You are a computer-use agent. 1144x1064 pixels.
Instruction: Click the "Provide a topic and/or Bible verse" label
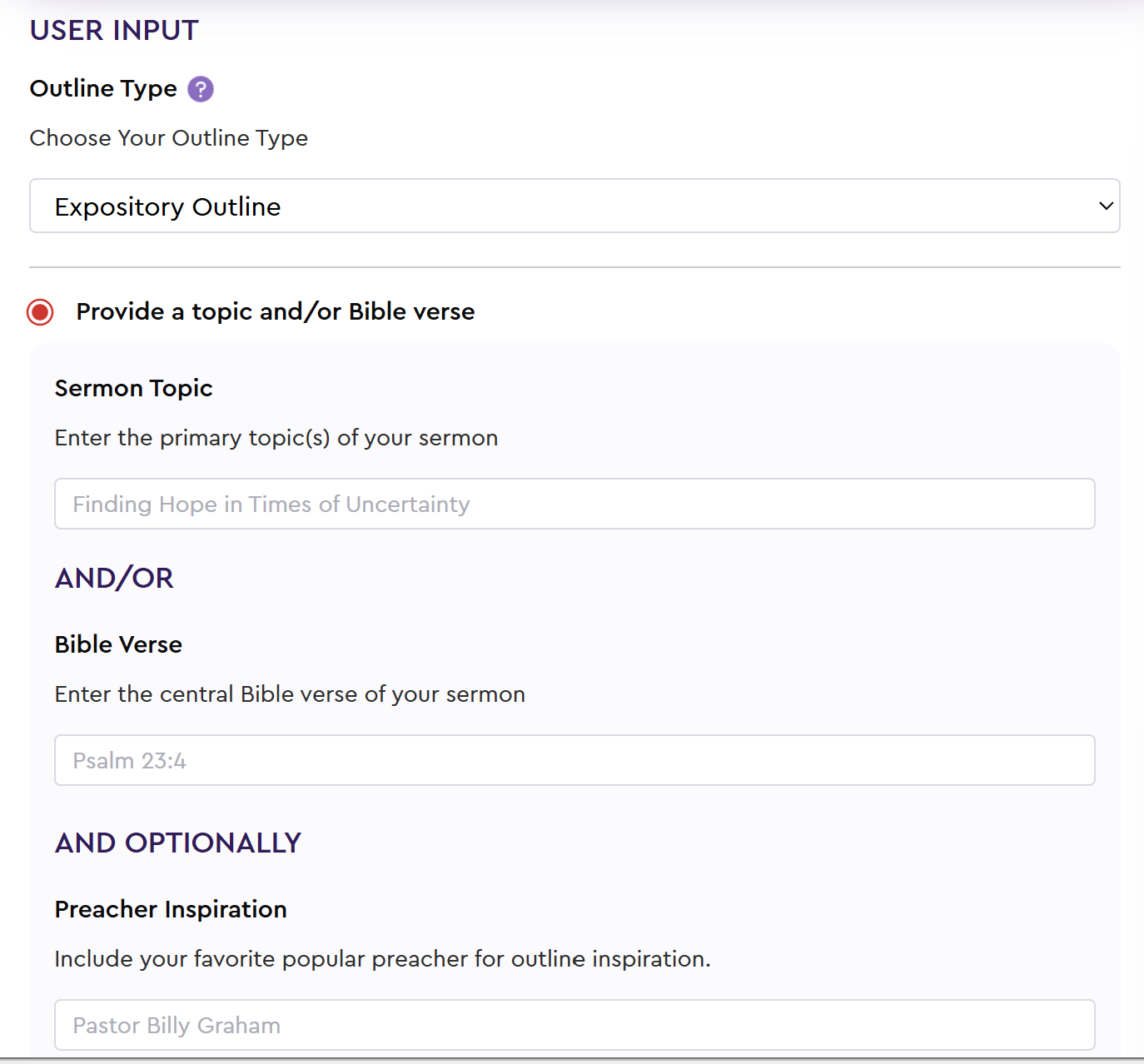tap(275, 311)
